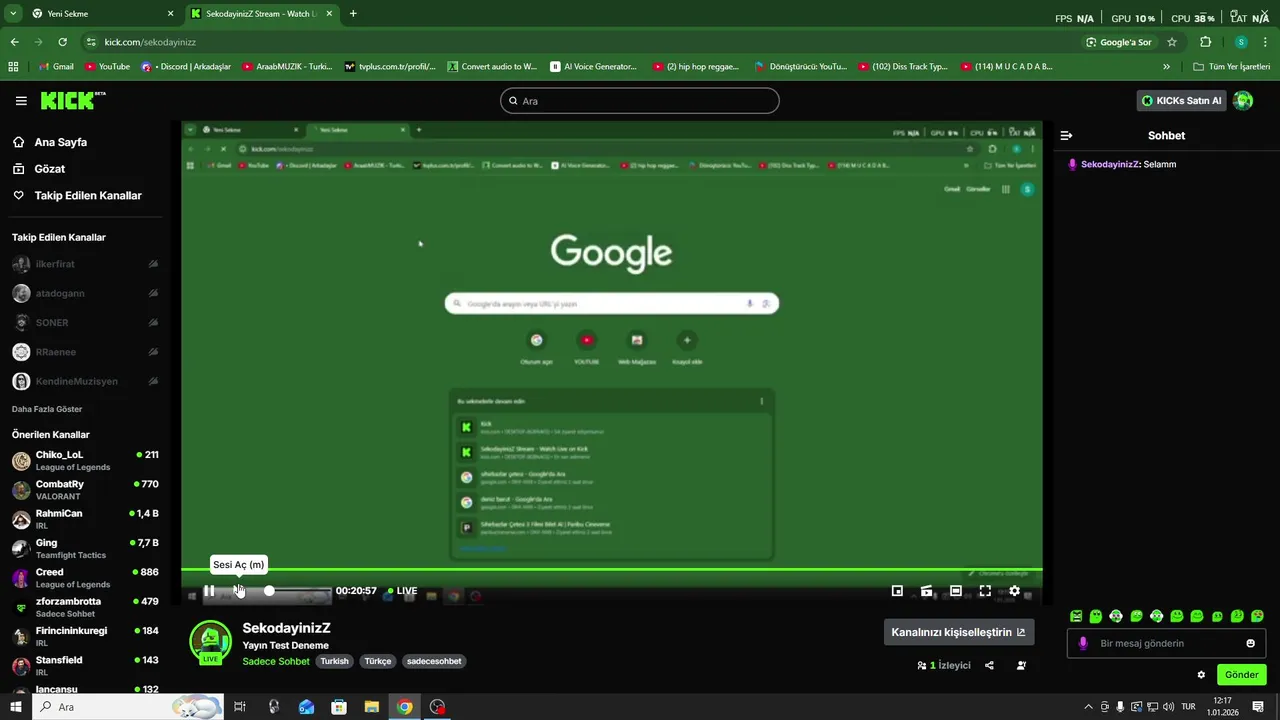Open the tab search dropdown arrow
Screen dimensions: 1280x720
pos(12,14)
